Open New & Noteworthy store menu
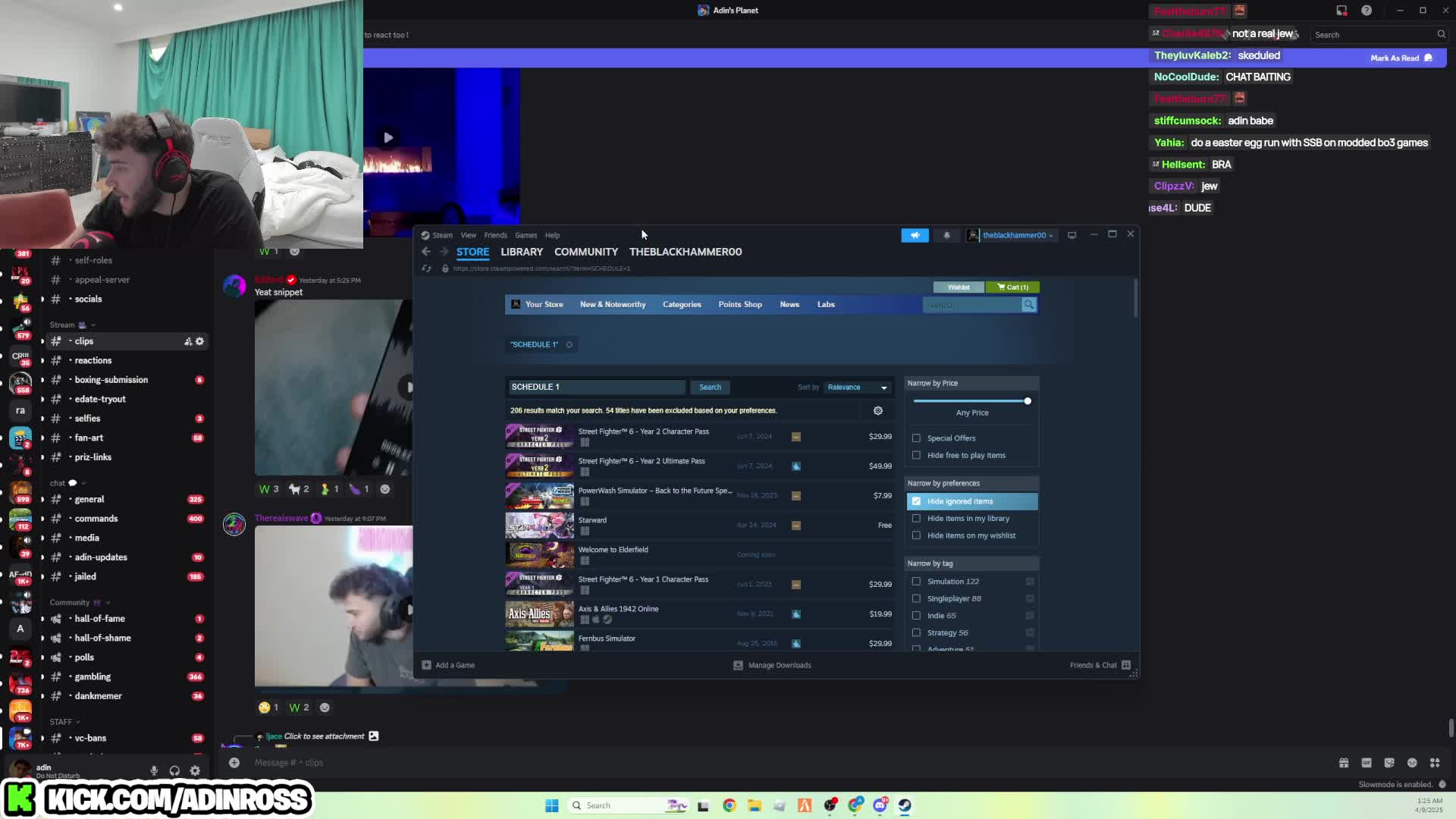 point(613,305)
